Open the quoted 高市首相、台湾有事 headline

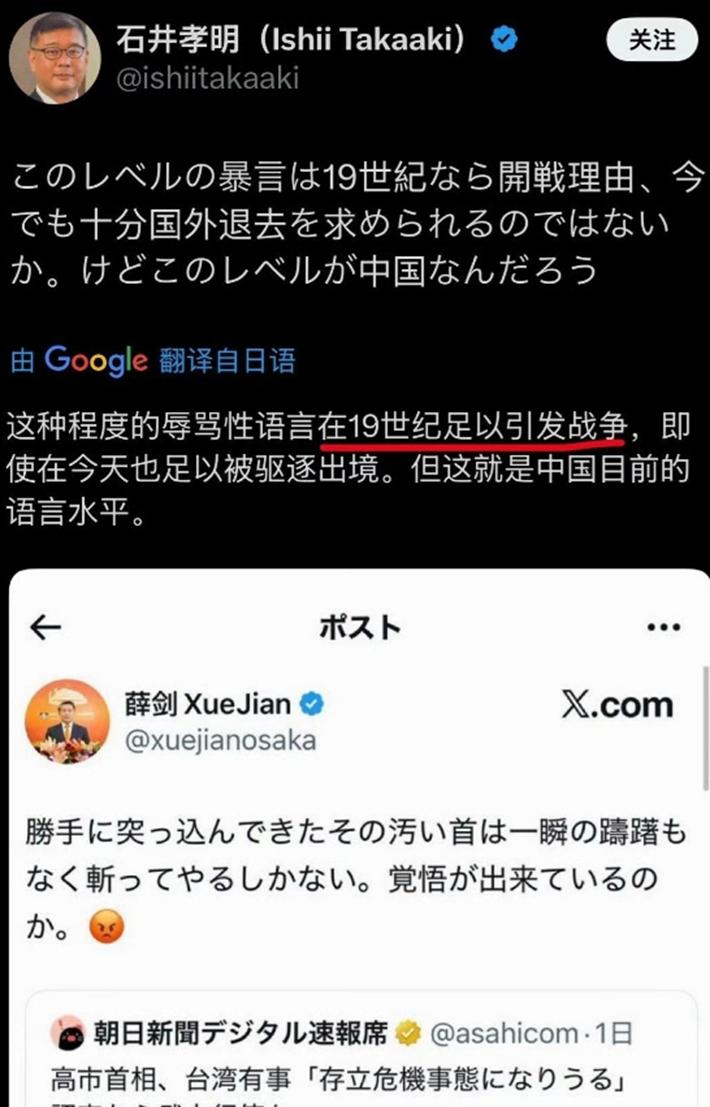341,1079
